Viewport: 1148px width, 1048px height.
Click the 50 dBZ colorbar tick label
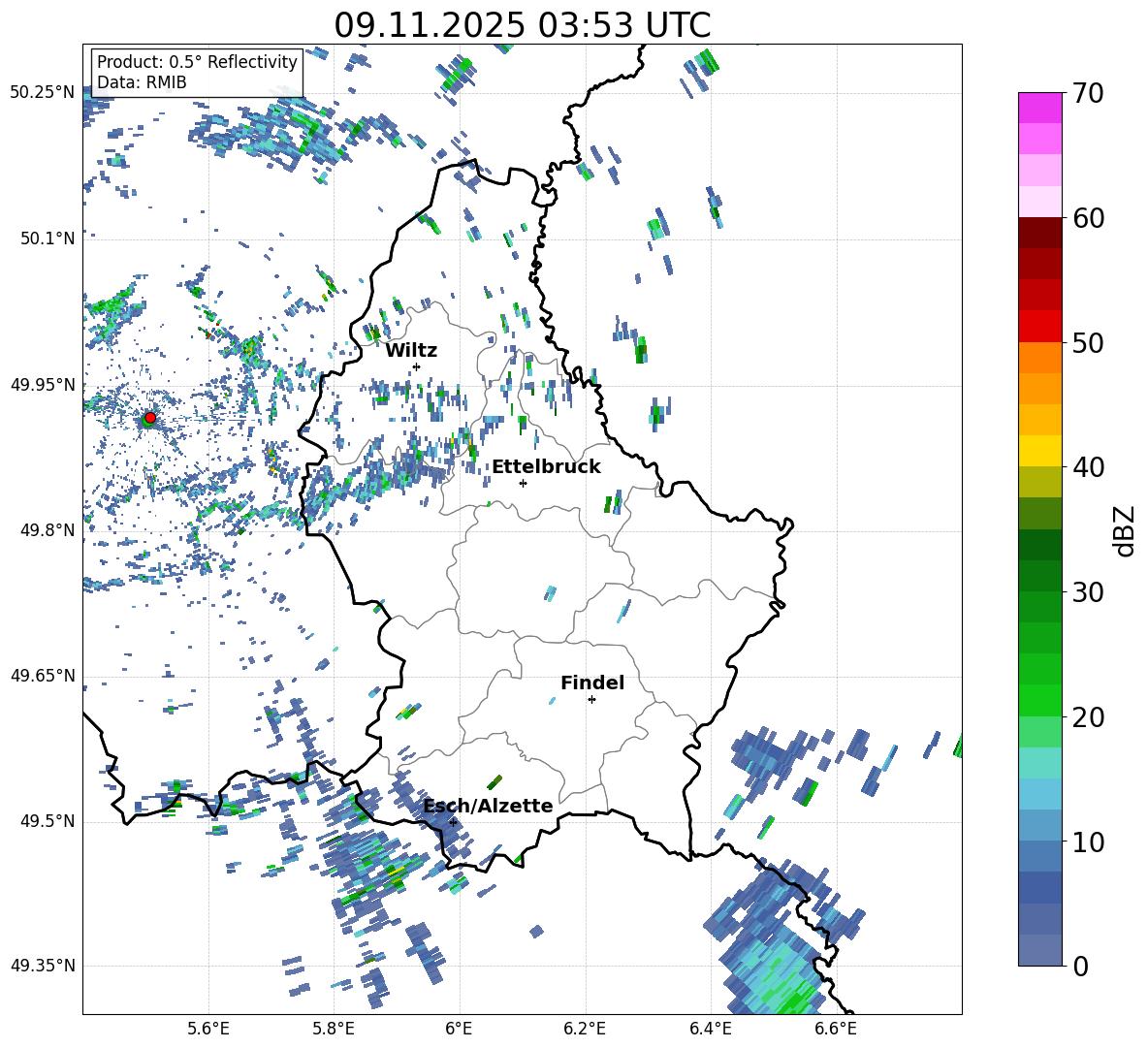point(1087,342)
